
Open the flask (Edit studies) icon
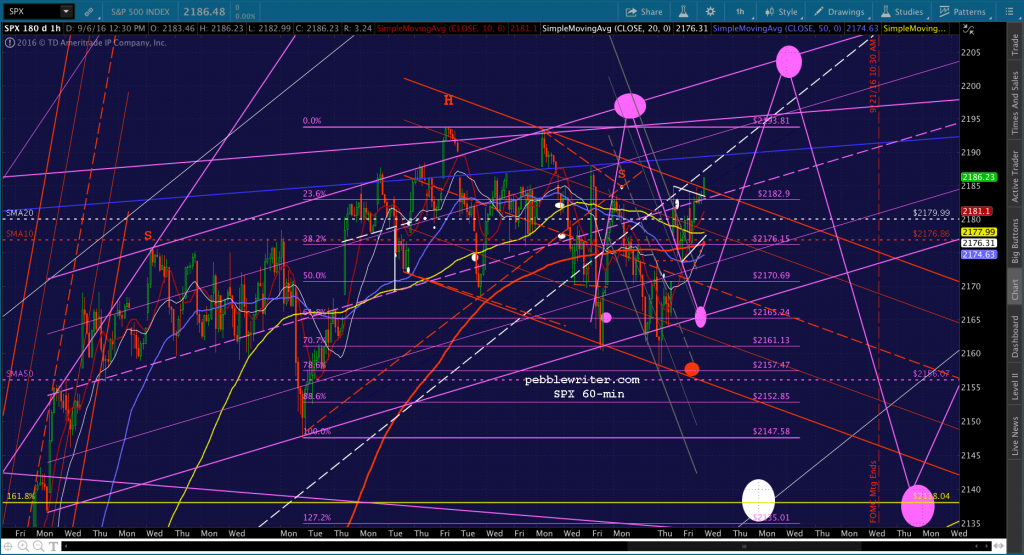[x=683, y=12]
